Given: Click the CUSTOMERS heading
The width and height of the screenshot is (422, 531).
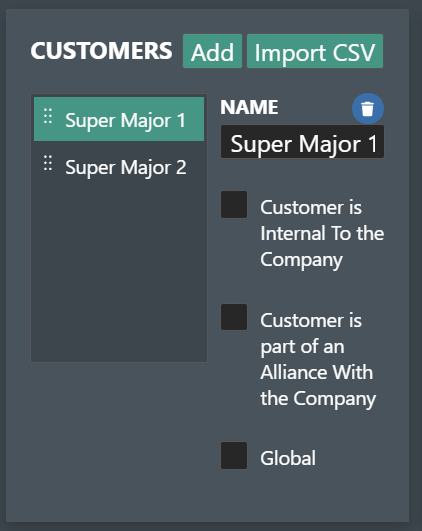Looking at the screenshot, I should click(101, 51).
